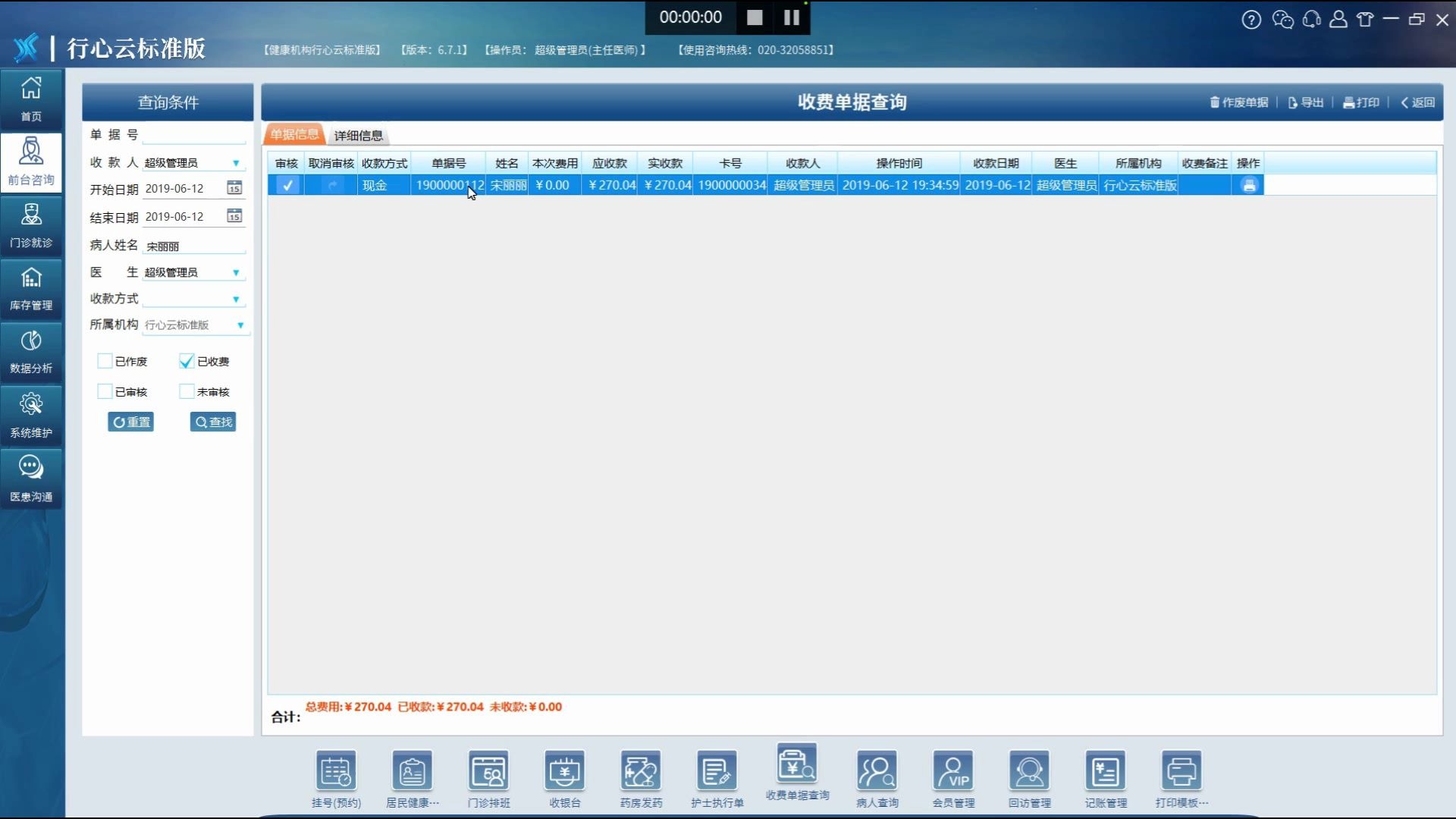Click the 单据号 input field
The height and width of the screenshot is (819, 1456).
[193, 135]
